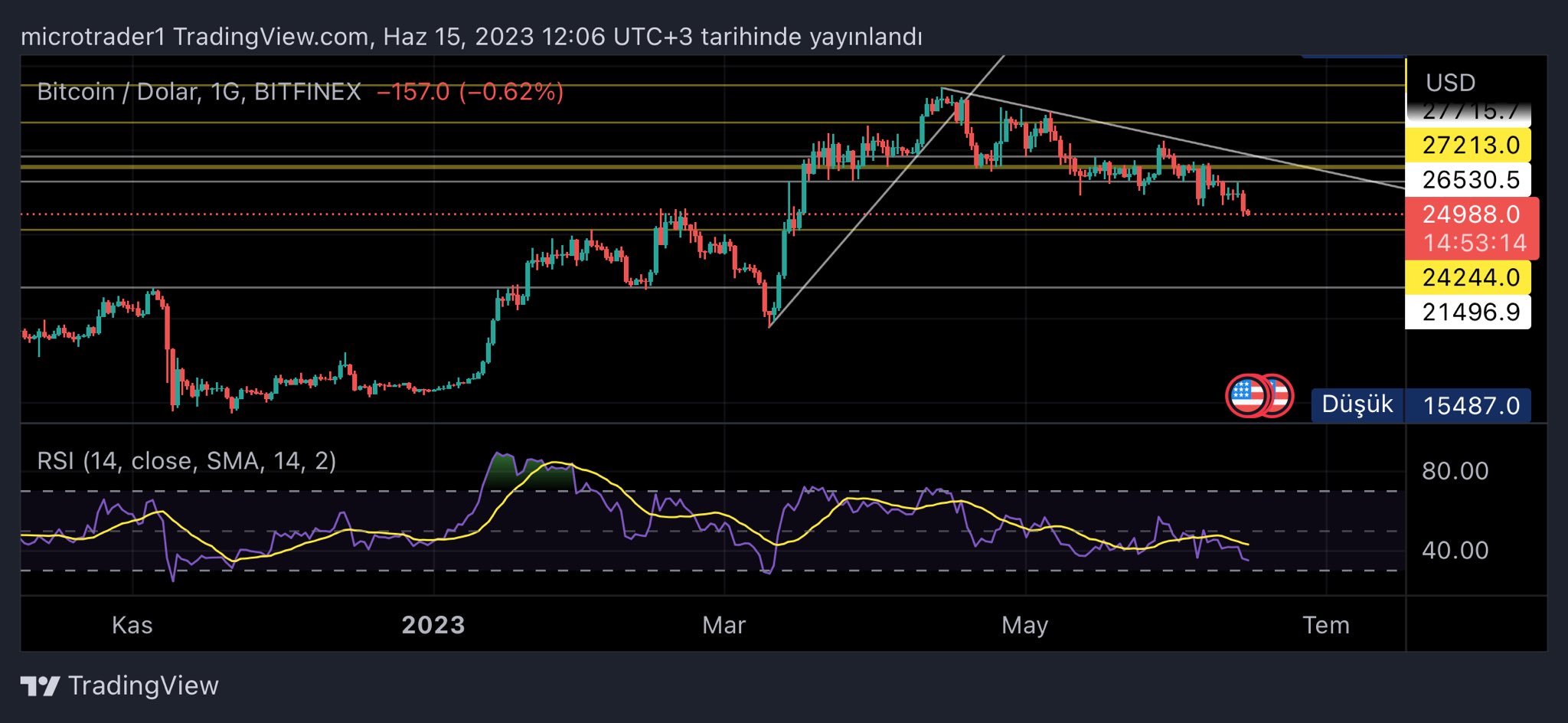Click the May time axis label
The height and width of the screenshot is (723, 1568).
(x=1024, y=626)
